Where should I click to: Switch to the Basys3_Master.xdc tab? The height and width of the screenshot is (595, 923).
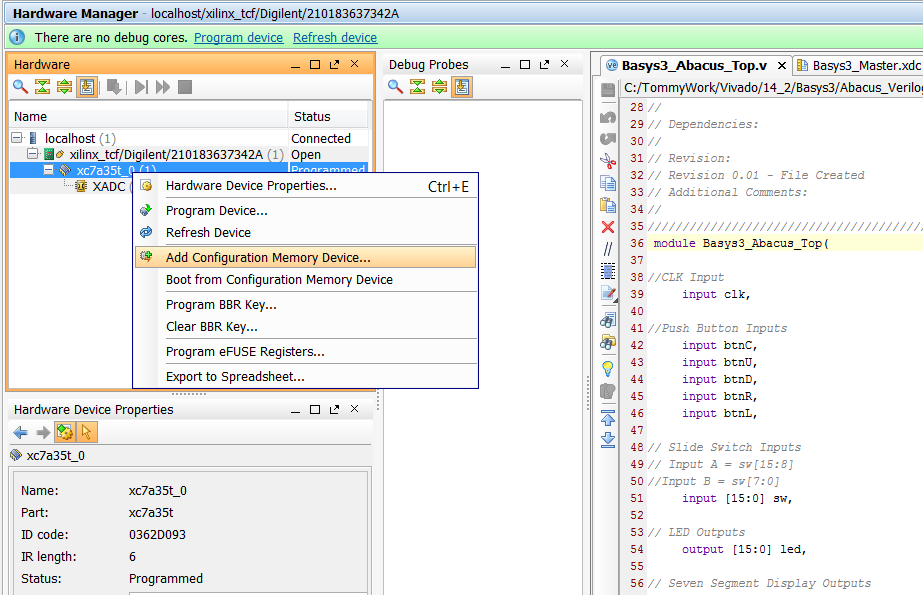click(x=859, y=65)
